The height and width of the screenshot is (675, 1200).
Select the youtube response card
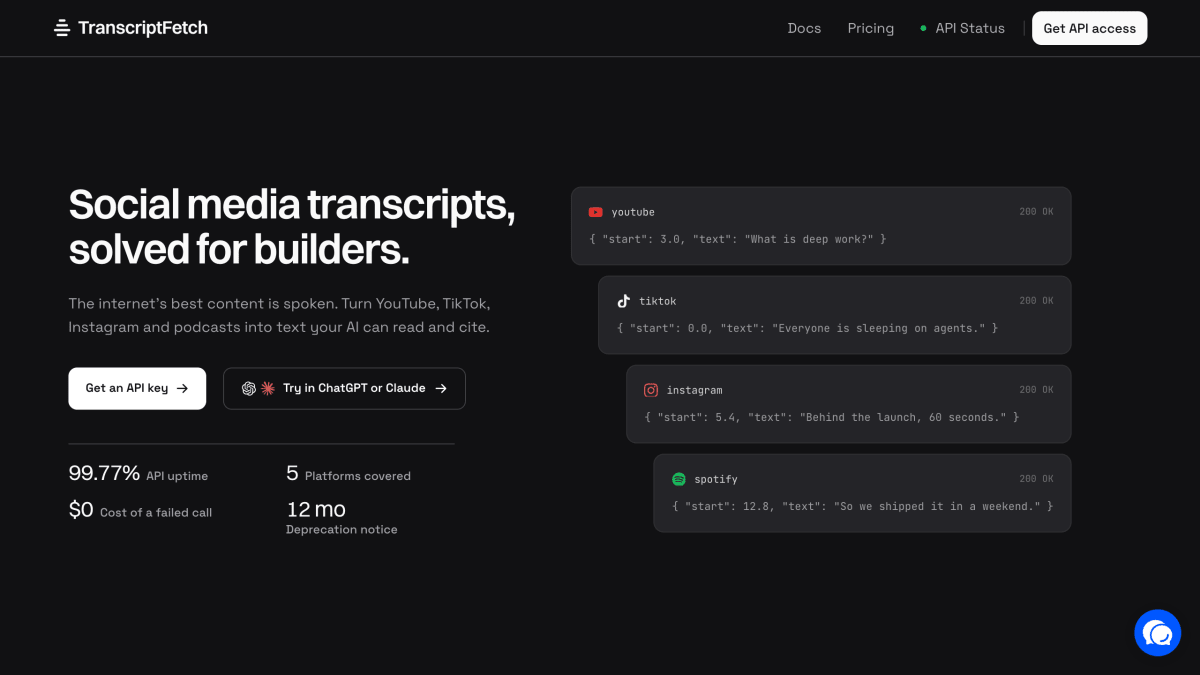[x=821, y=226]
